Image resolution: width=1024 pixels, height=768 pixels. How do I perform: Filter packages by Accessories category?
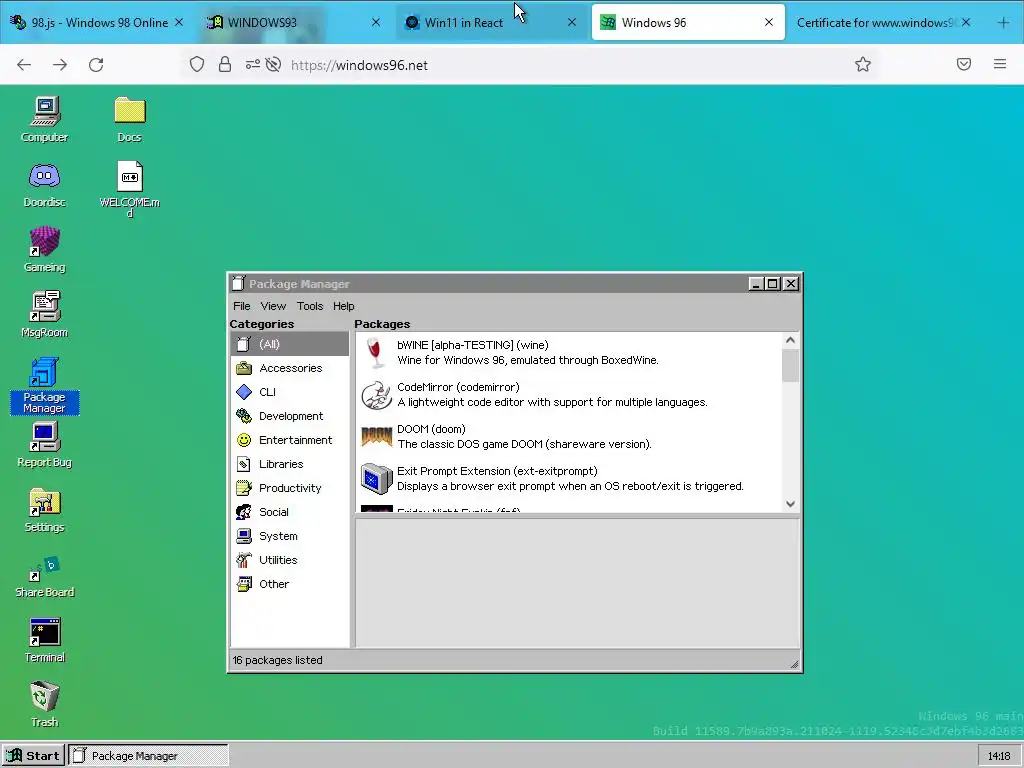(290, 368)
